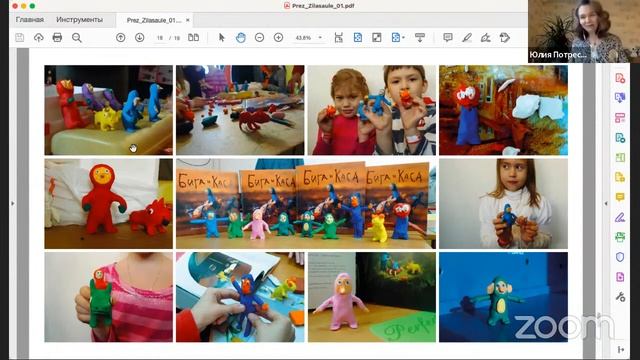Switch to the Главная tab

coord(30,20)
